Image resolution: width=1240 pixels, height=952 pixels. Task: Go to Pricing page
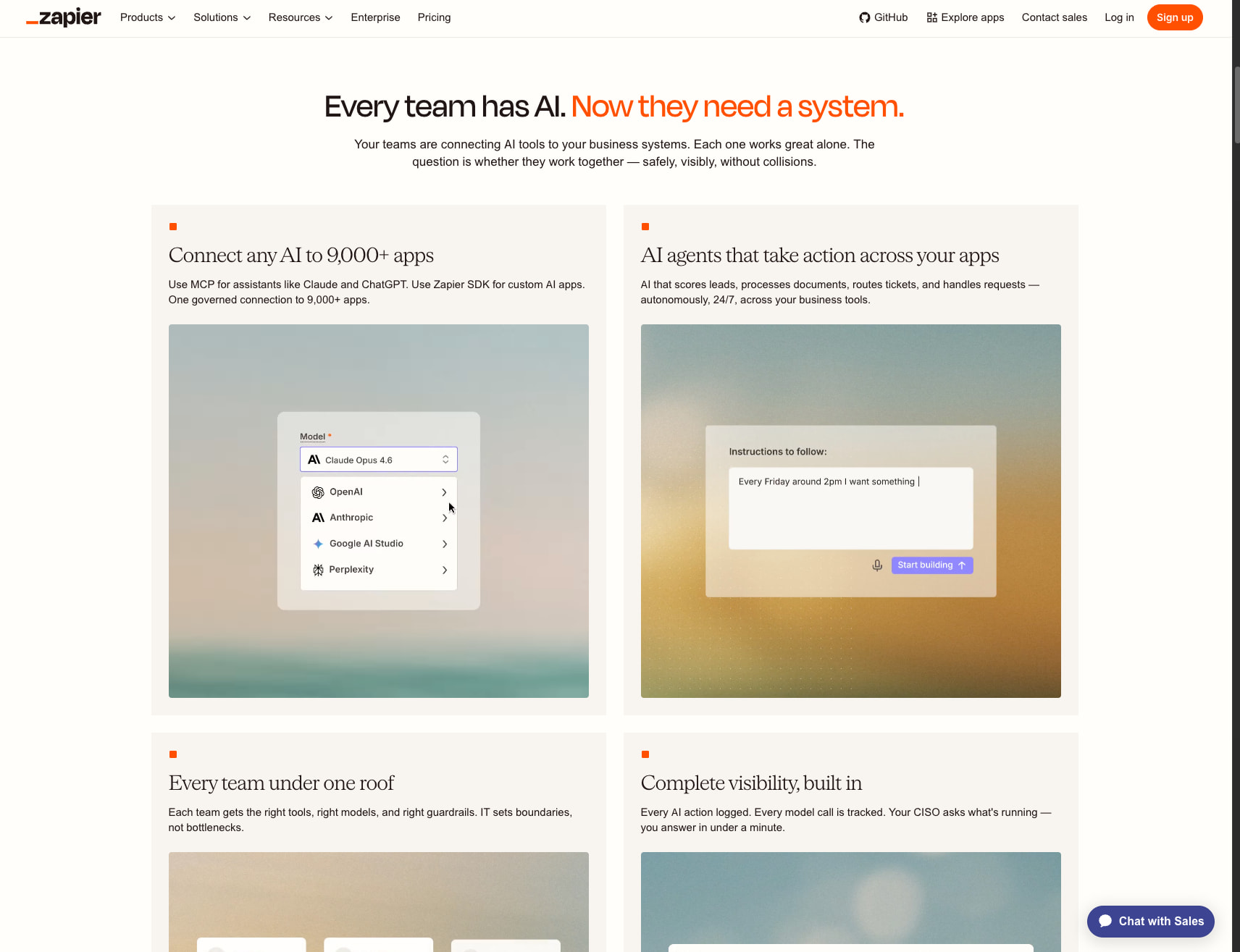(x=434, y=17)
